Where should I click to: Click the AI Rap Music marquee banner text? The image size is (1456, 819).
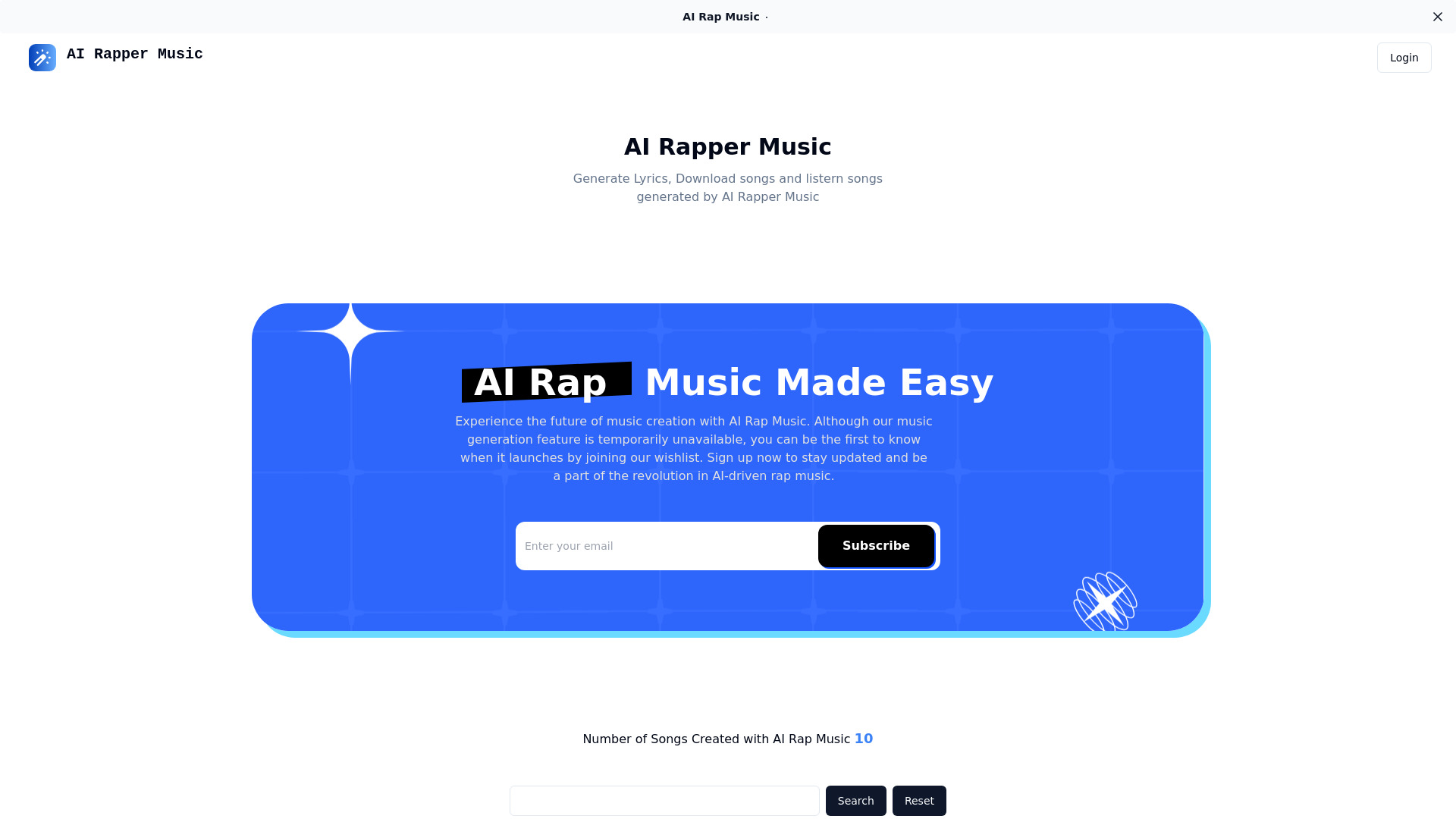[720, 16]
